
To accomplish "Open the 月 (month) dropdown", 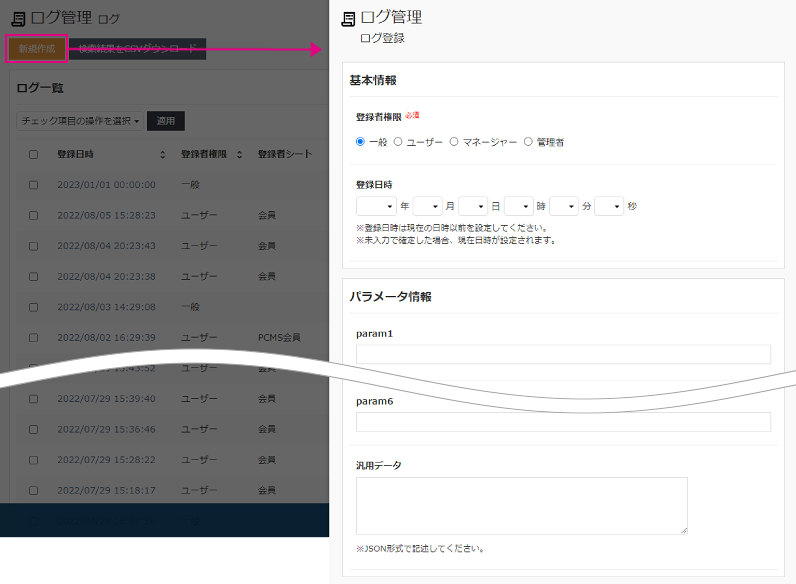I will coord(427,206).
